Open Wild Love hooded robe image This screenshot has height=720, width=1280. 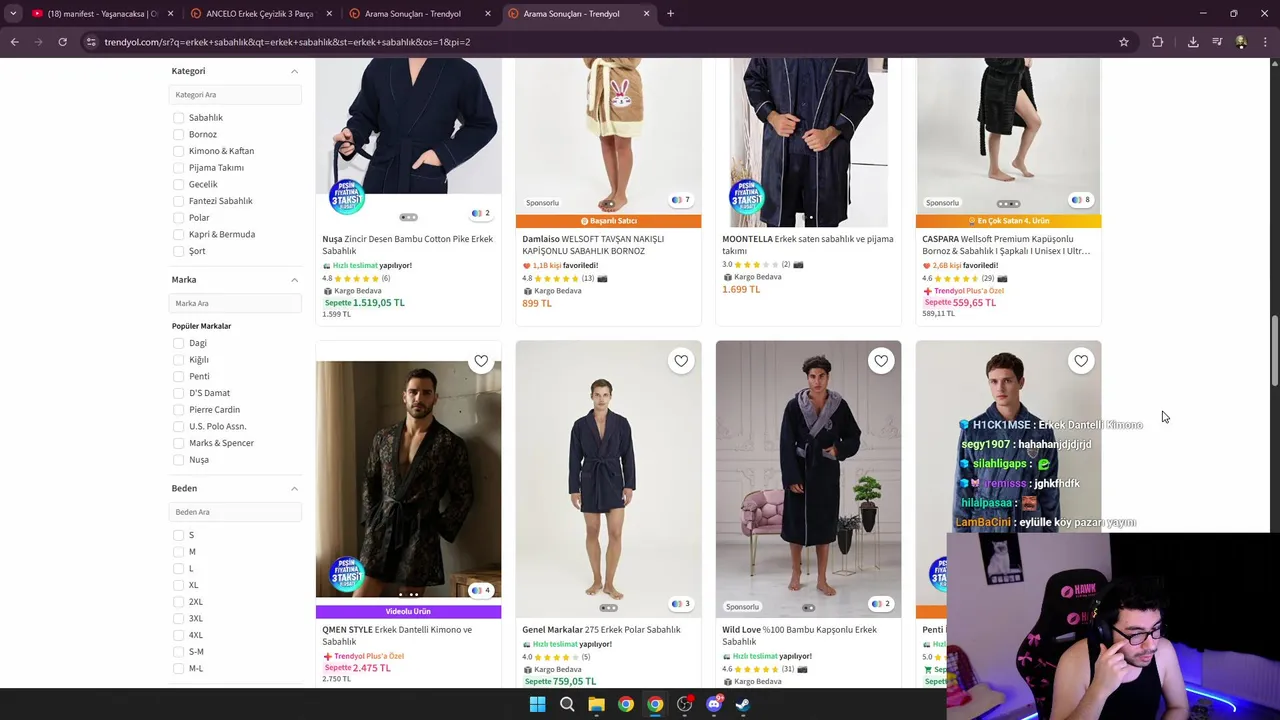[808, 479]
